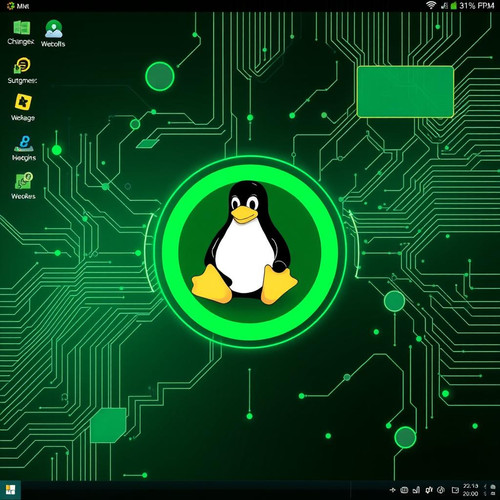Open the Sutgmer desktop shortcut
Viewport: 500px width, 500px height.
22,70
